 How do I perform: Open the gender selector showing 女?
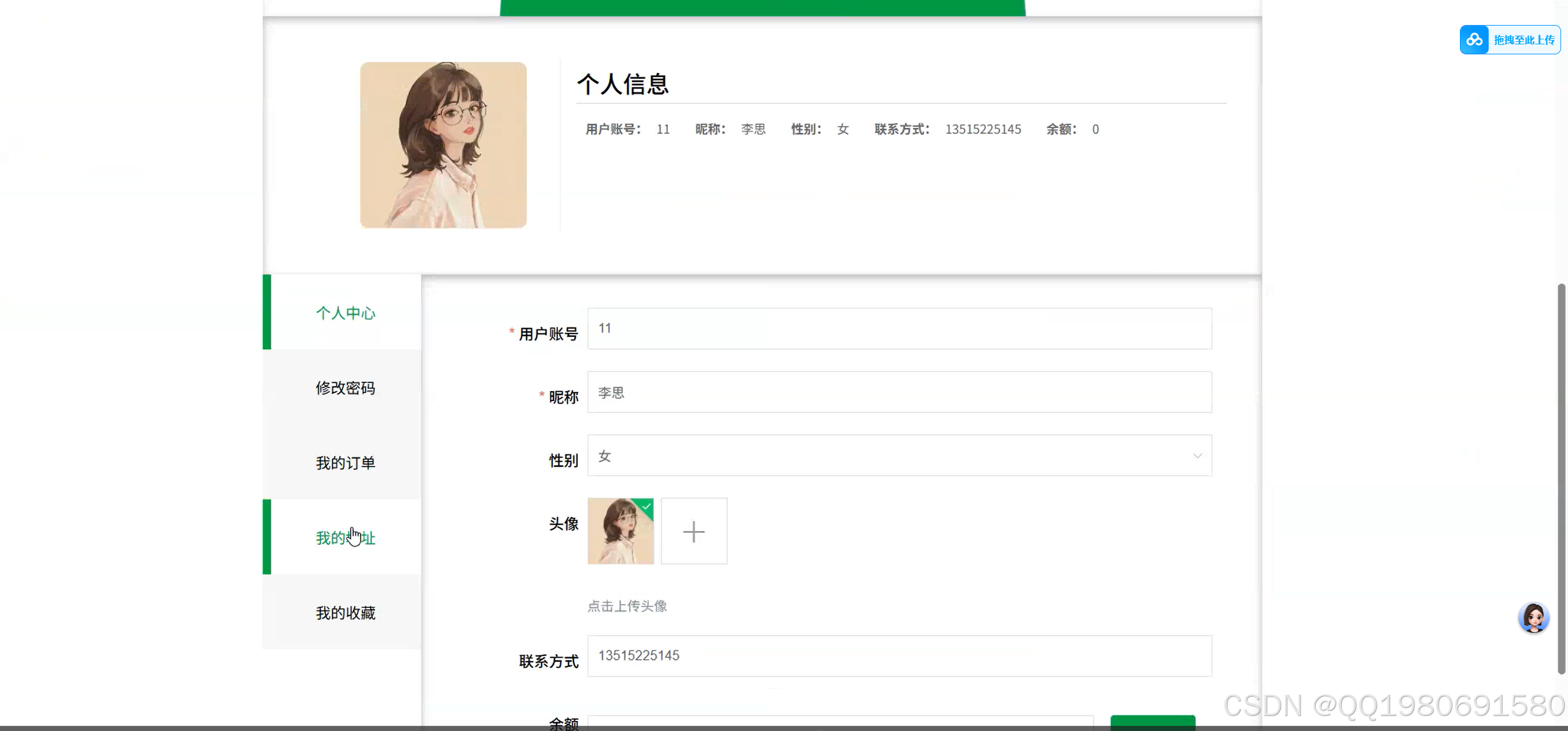(x=900, y=455)
